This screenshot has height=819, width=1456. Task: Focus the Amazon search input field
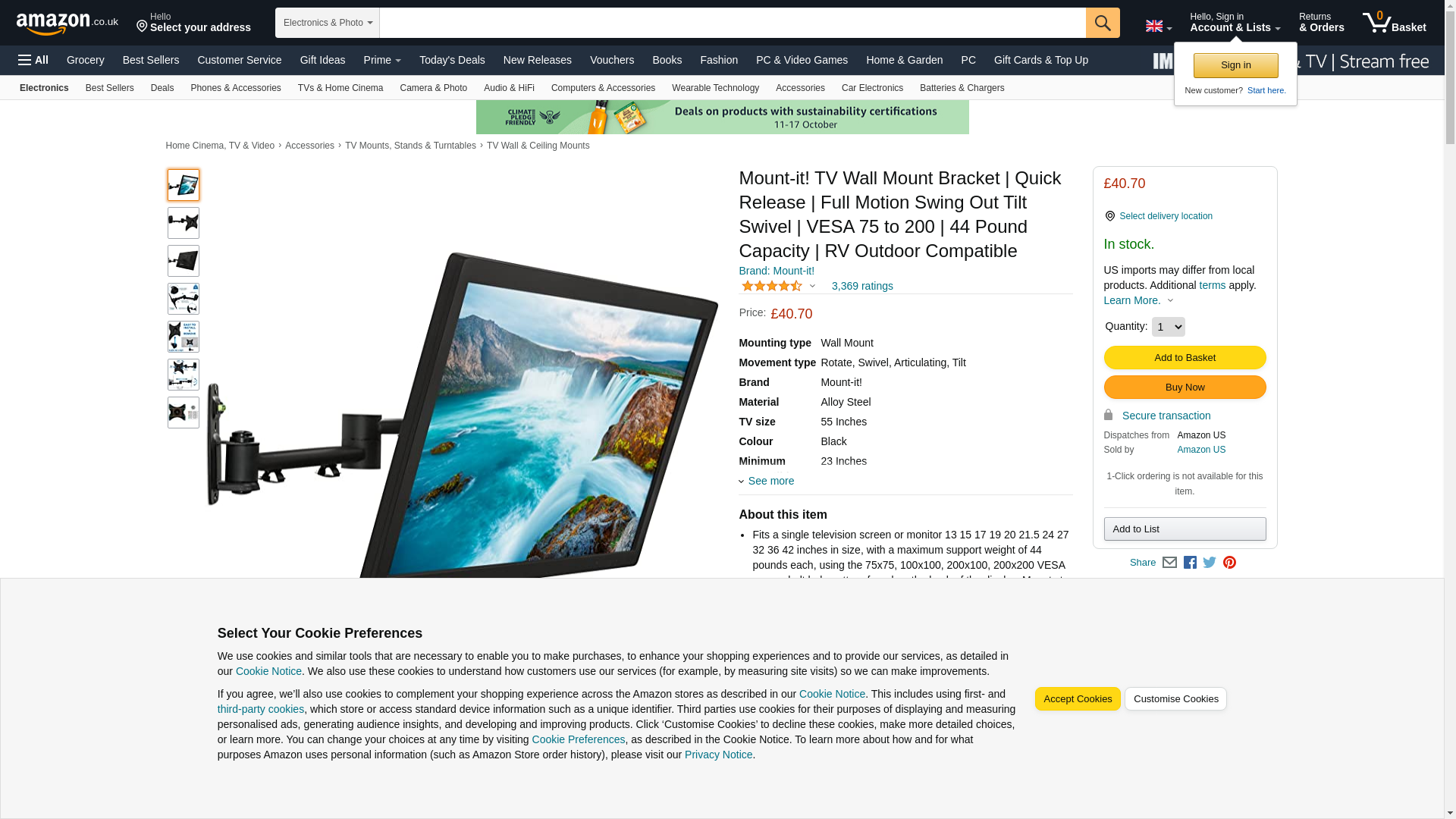733,23
